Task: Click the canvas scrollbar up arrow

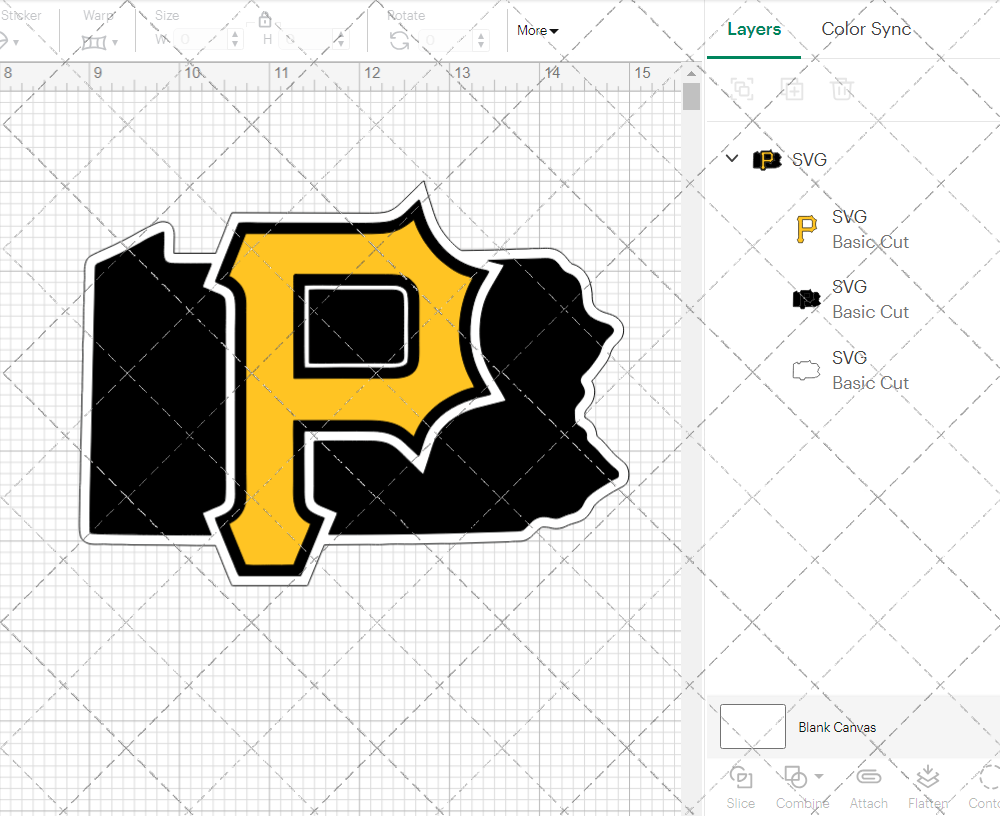Action: click(x=691, y=73)
